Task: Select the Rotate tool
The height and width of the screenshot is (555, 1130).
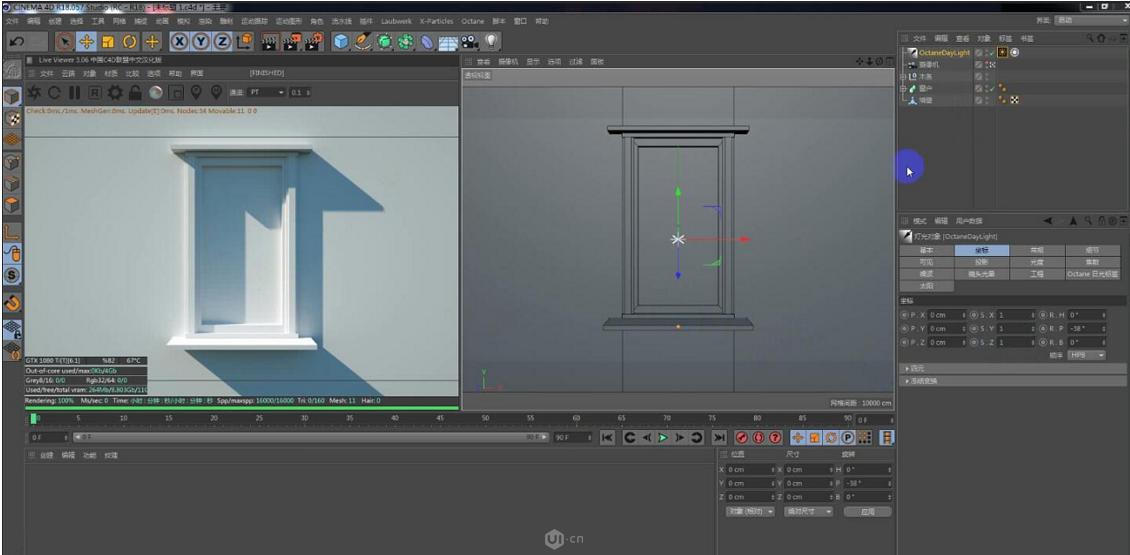Action: point(130,42)
